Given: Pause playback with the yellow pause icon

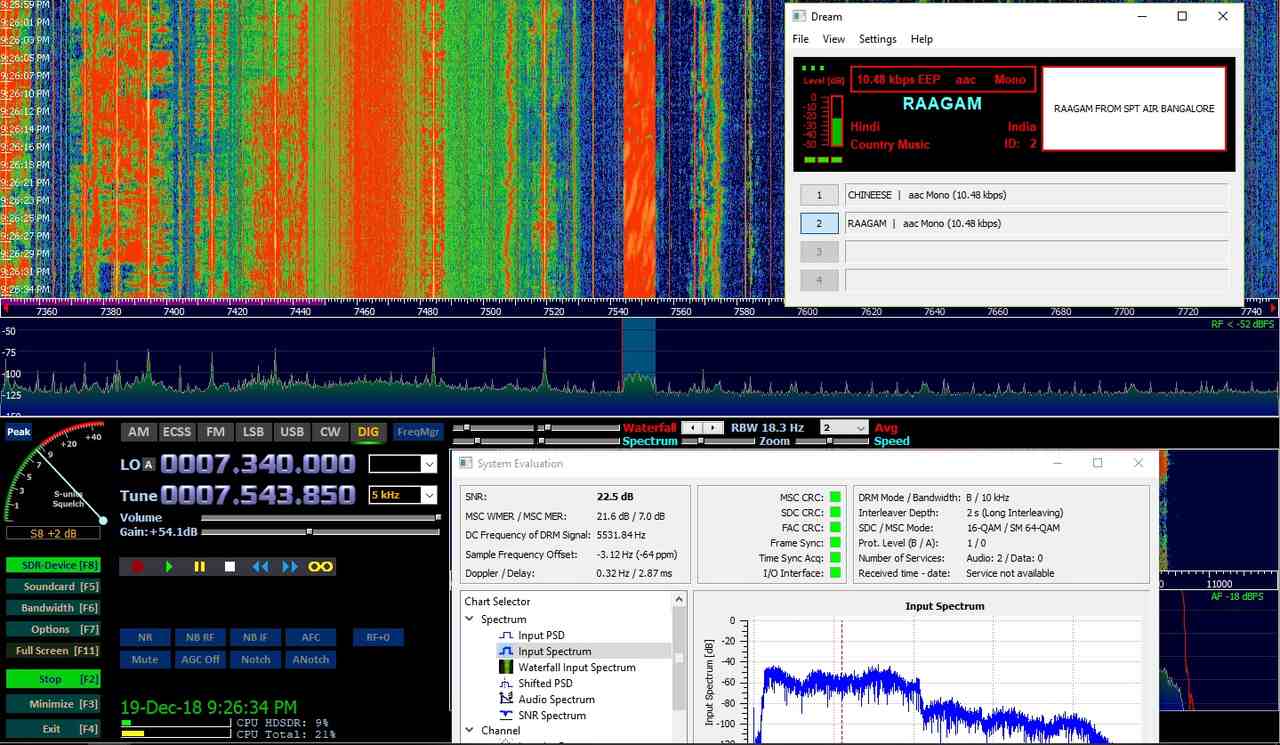Looking at the screenshot, I should [199, 567].
